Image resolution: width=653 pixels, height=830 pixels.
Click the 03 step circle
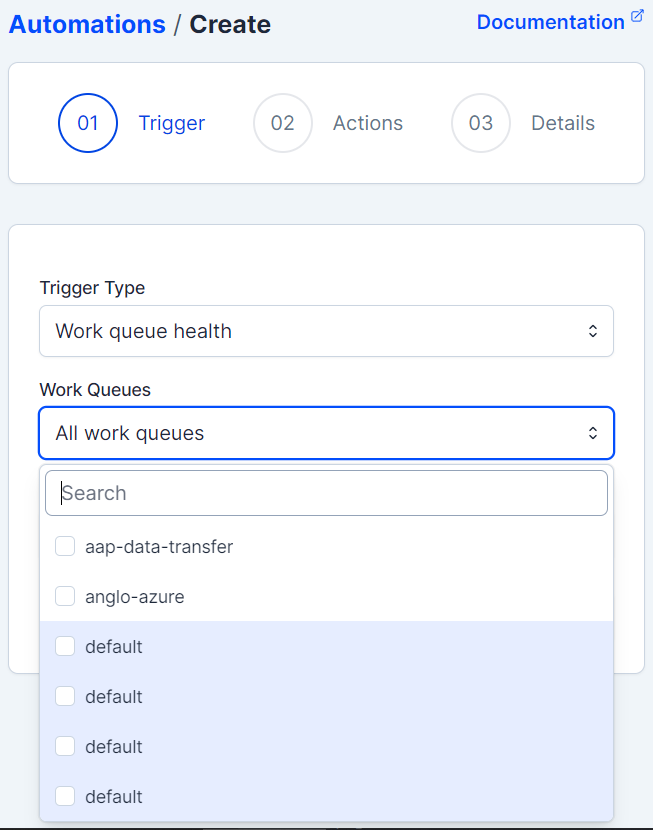481,123
